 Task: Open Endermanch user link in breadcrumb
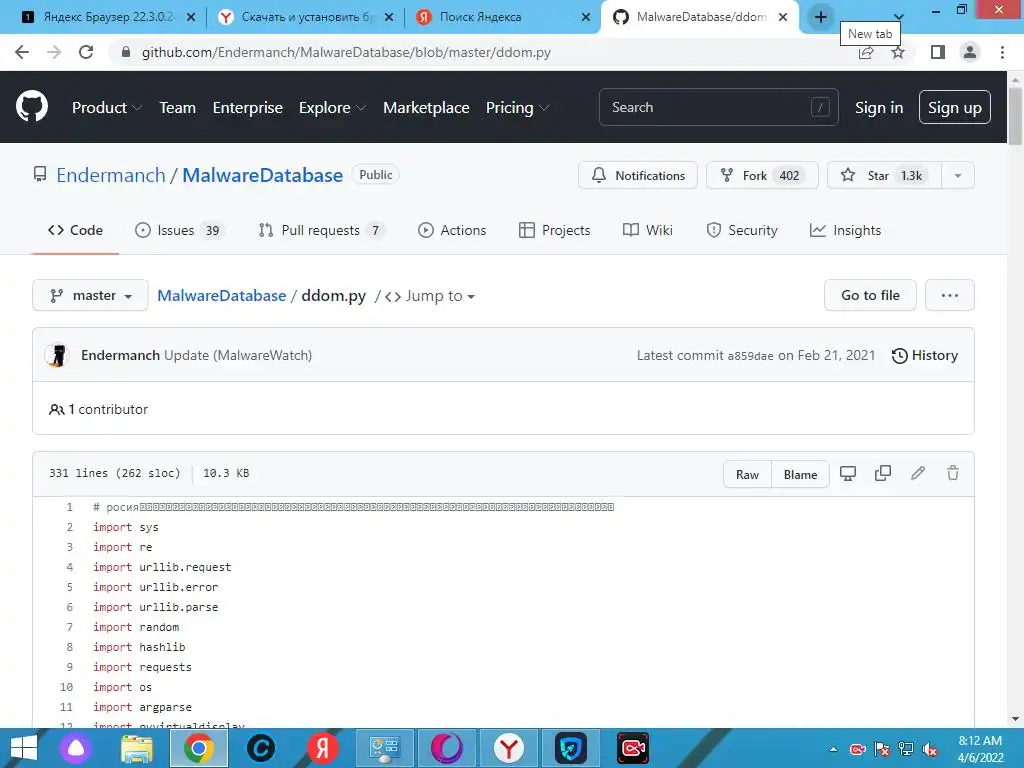(x=111, y=175)
